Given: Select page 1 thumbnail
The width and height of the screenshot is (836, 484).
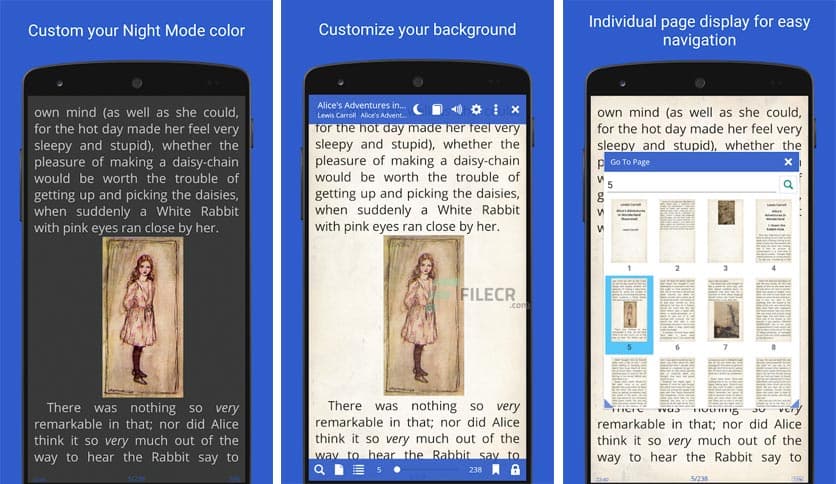Looking at the screenshot, I should [629, 230].
